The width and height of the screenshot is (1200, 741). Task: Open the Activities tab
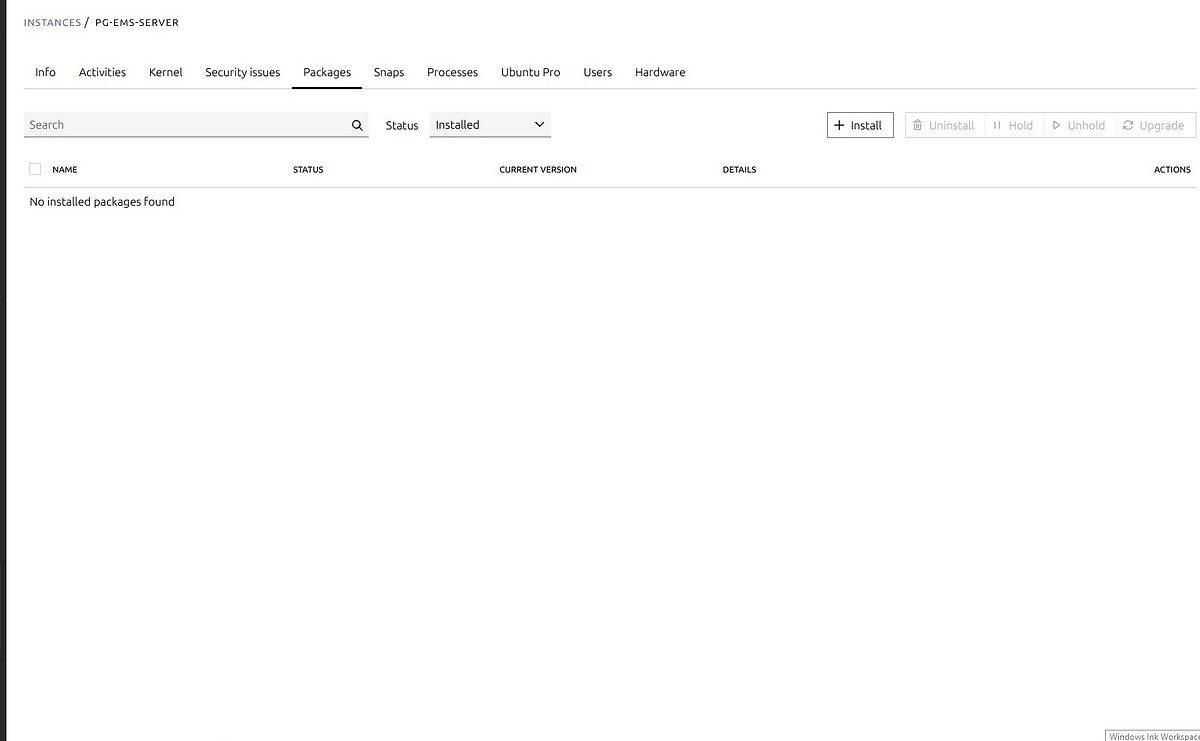coord(102,72)
